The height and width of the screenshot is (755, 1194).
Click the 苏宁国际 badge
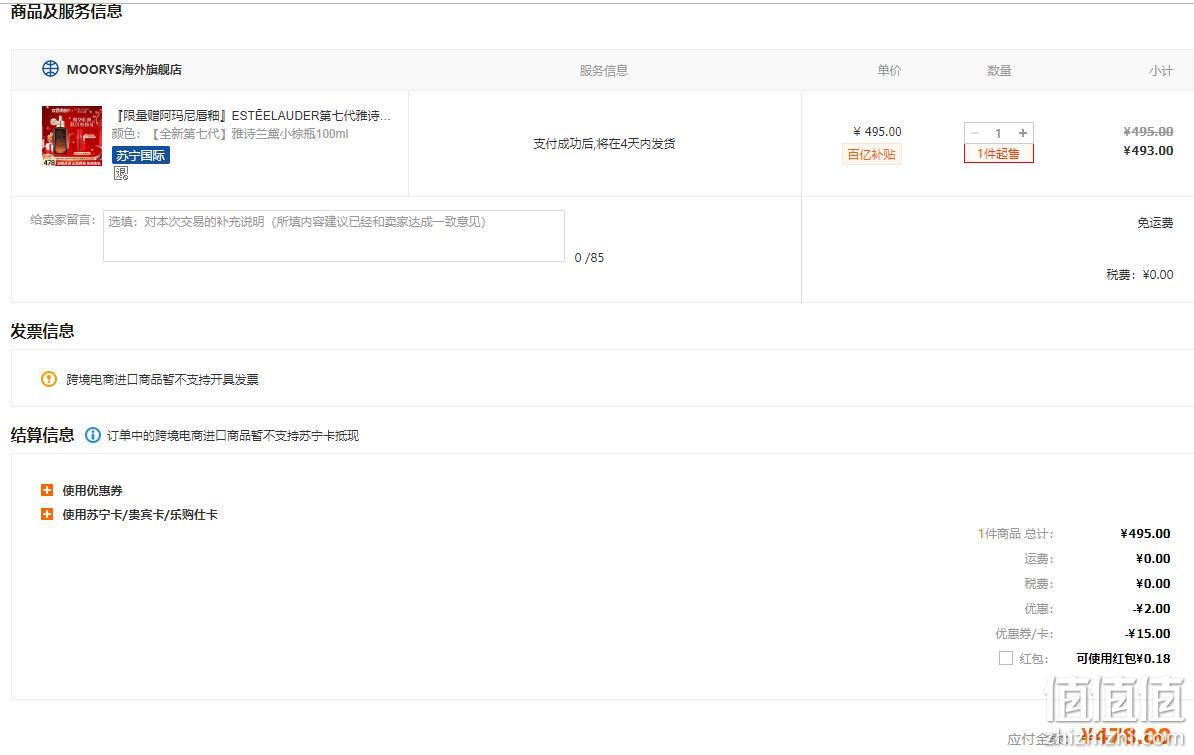(x=141, y=155)
